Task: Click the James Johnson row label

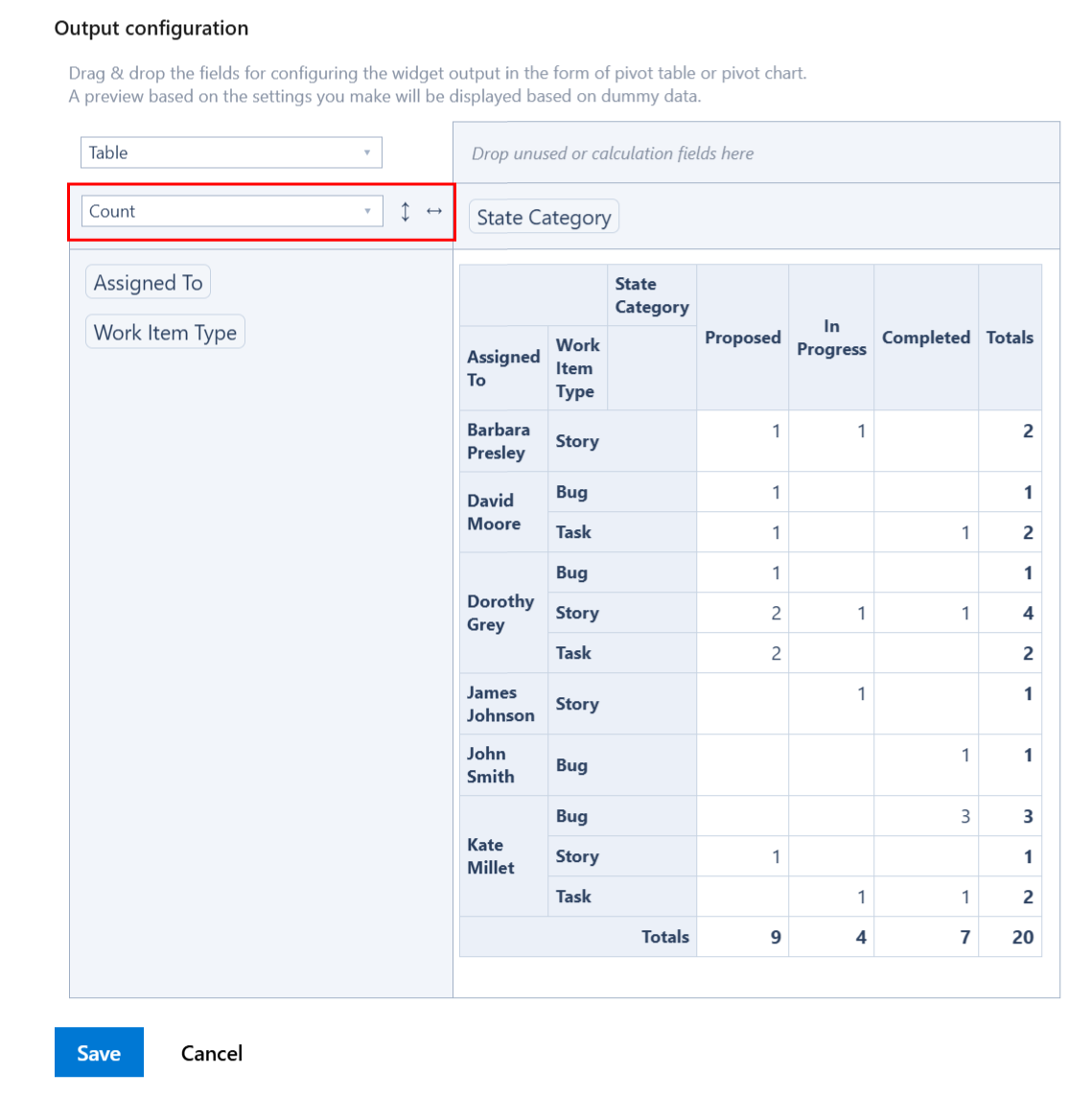Action: [503, 704]
